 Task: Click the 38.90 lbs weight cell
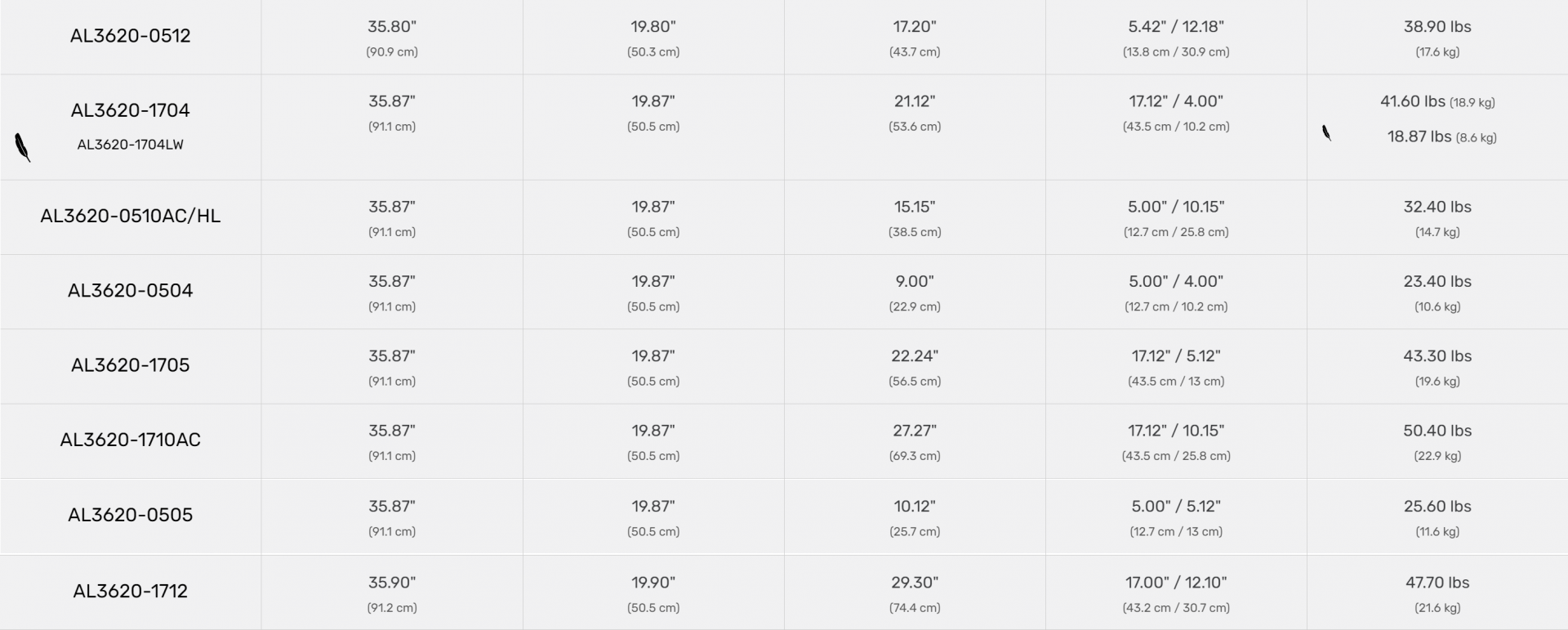(1437, 27)
